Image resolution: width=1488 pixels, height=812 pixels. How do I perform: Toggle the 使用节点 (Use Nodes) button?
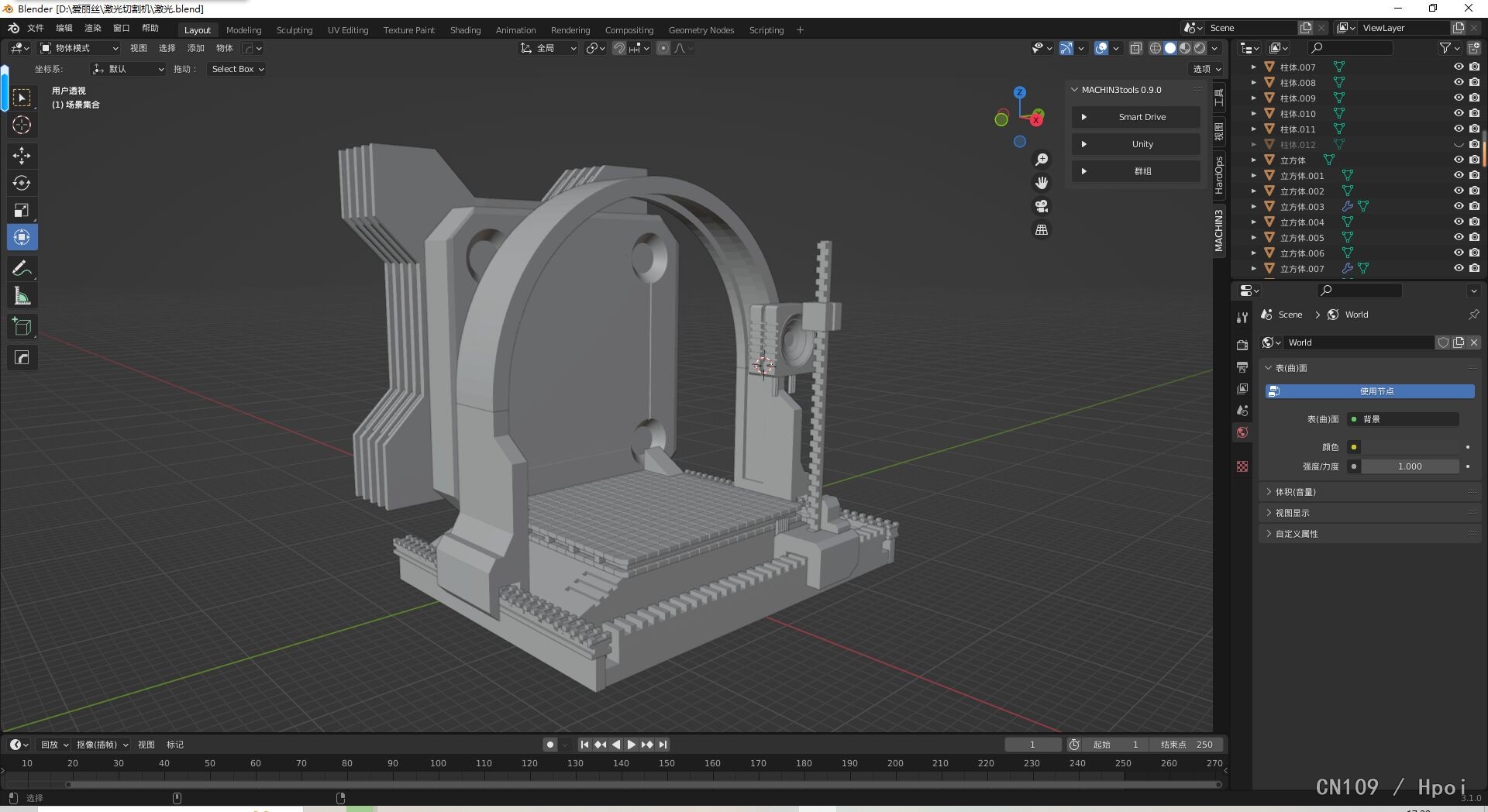click(x=1369, y=391)
